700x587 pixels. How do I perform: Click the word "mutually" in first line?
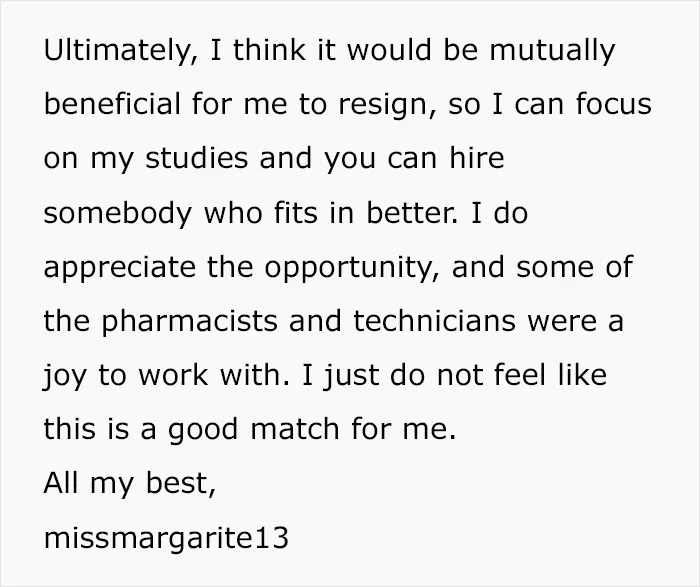(x=553, y=50)
